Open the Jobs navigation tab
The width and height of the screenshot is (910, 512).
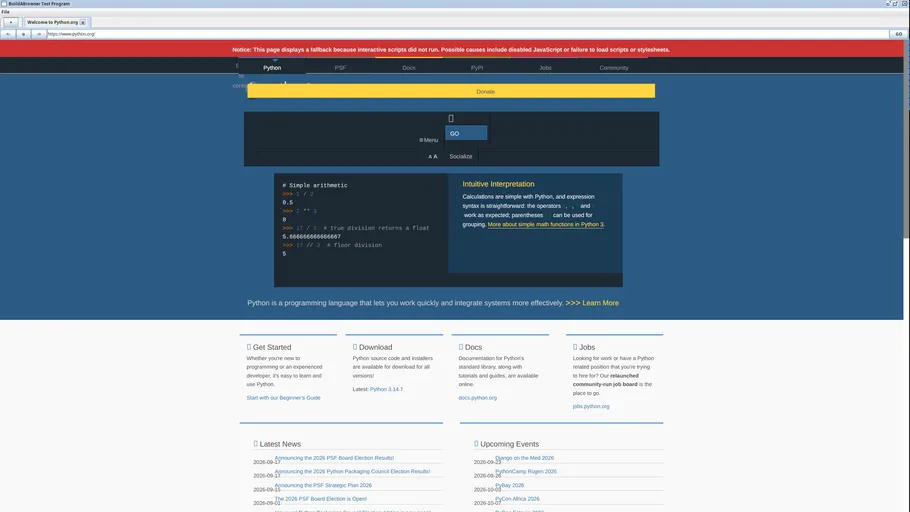(x=546, y=67)
